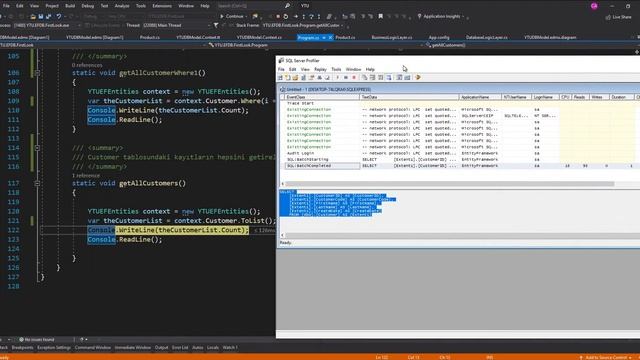Open the Locals bottom tab

pyautogui.click(x=213, y=348)
